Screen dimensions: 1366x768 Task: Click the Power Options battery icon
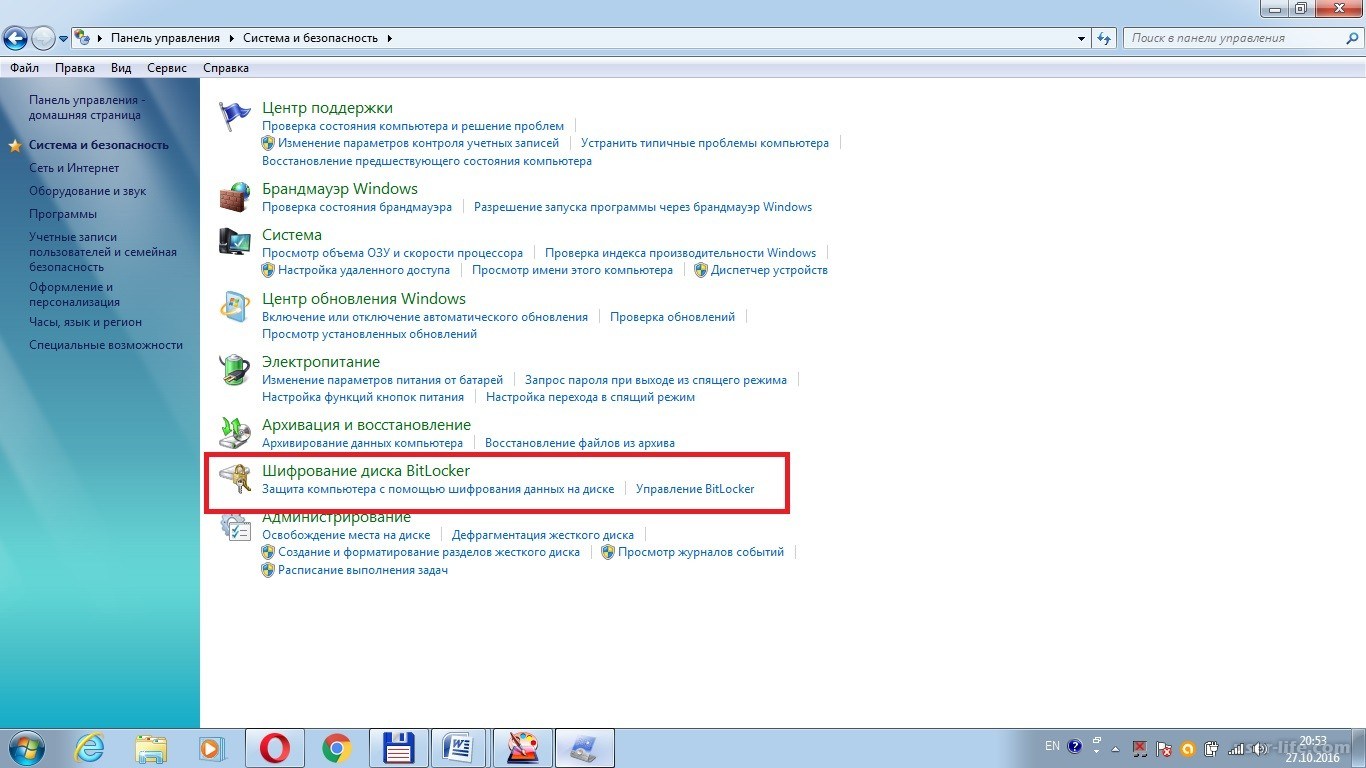click(235, 370)
